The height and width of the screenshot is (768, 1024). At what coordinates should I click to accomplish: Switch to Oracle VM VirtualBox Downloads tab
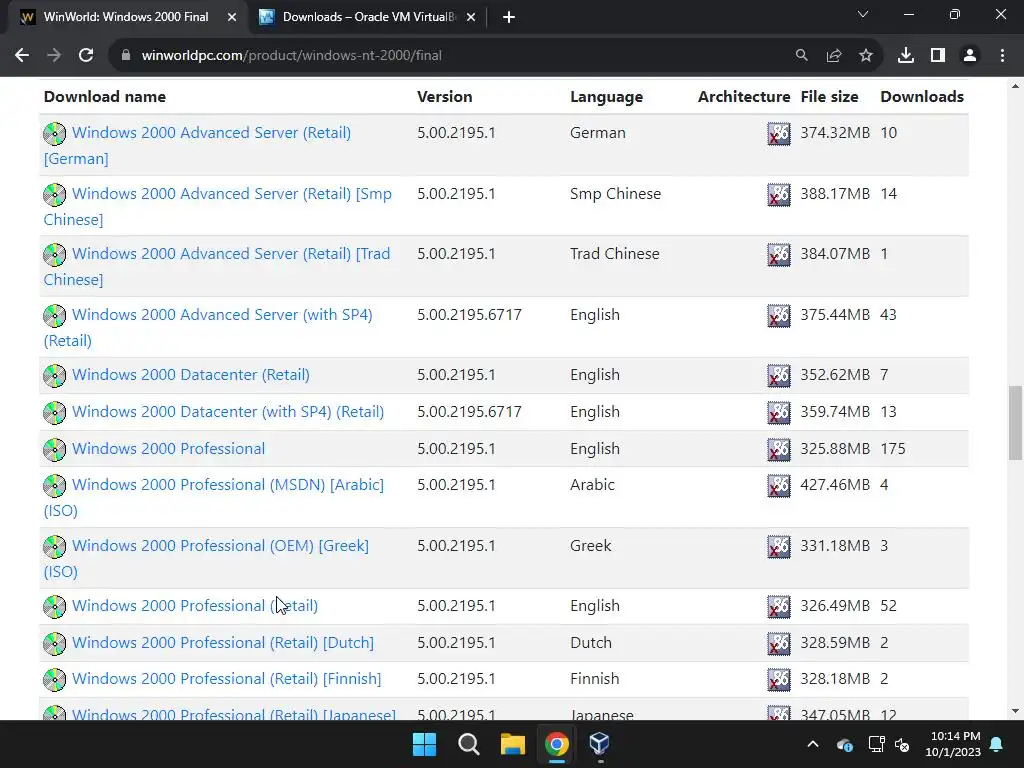[369, 17]
